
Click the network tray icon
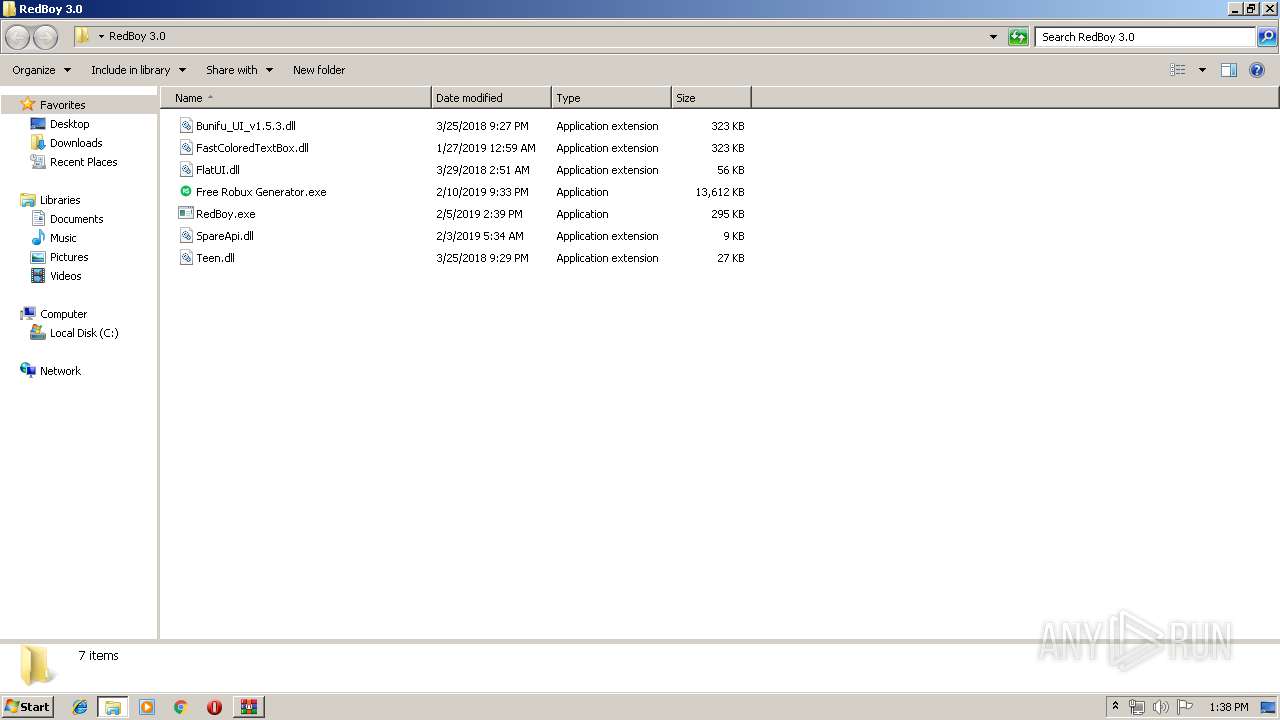[x=1137, y=707]
